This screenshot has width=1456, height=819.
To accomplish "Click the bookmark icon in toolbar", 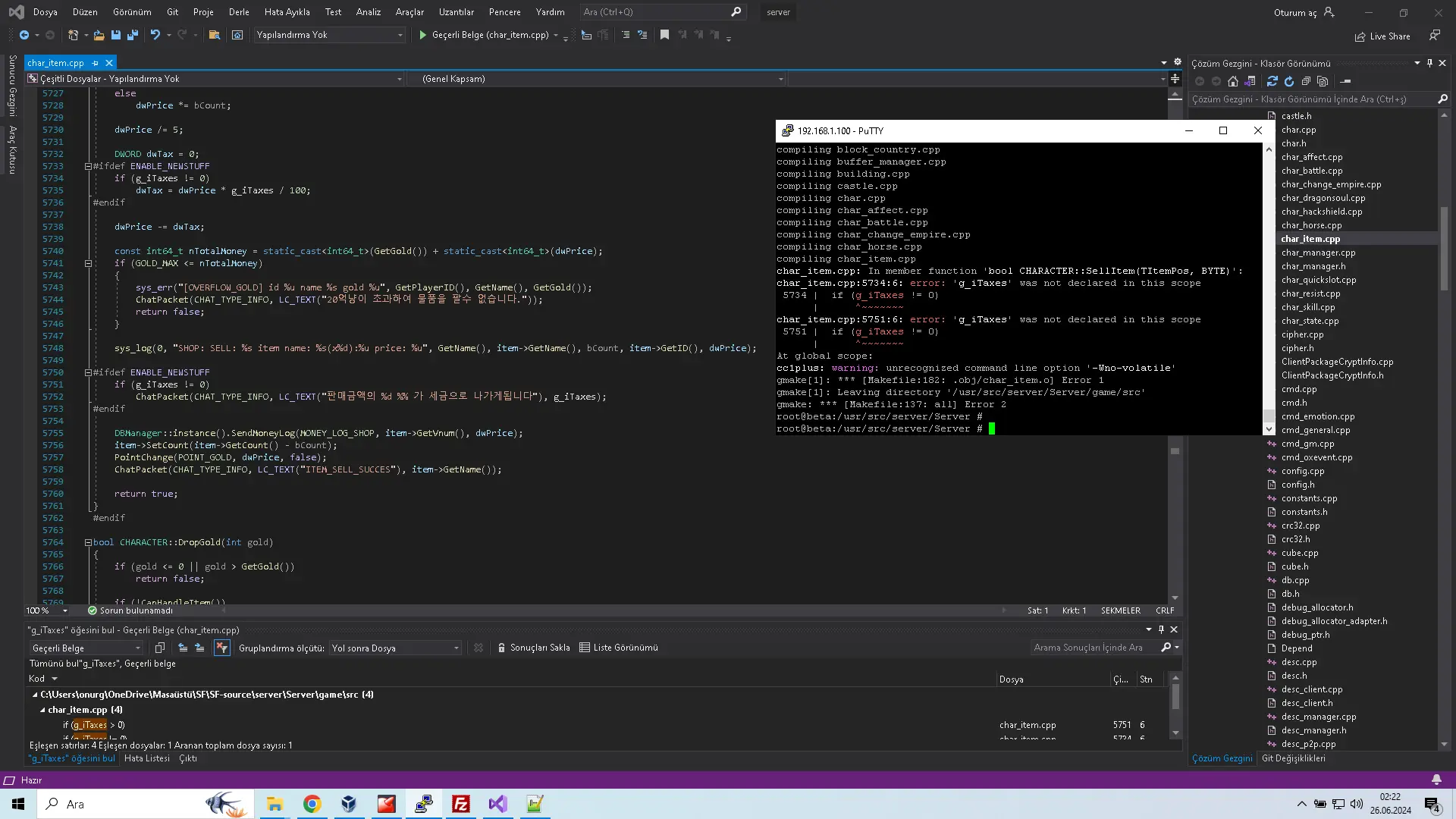I will tap(664, 35).
